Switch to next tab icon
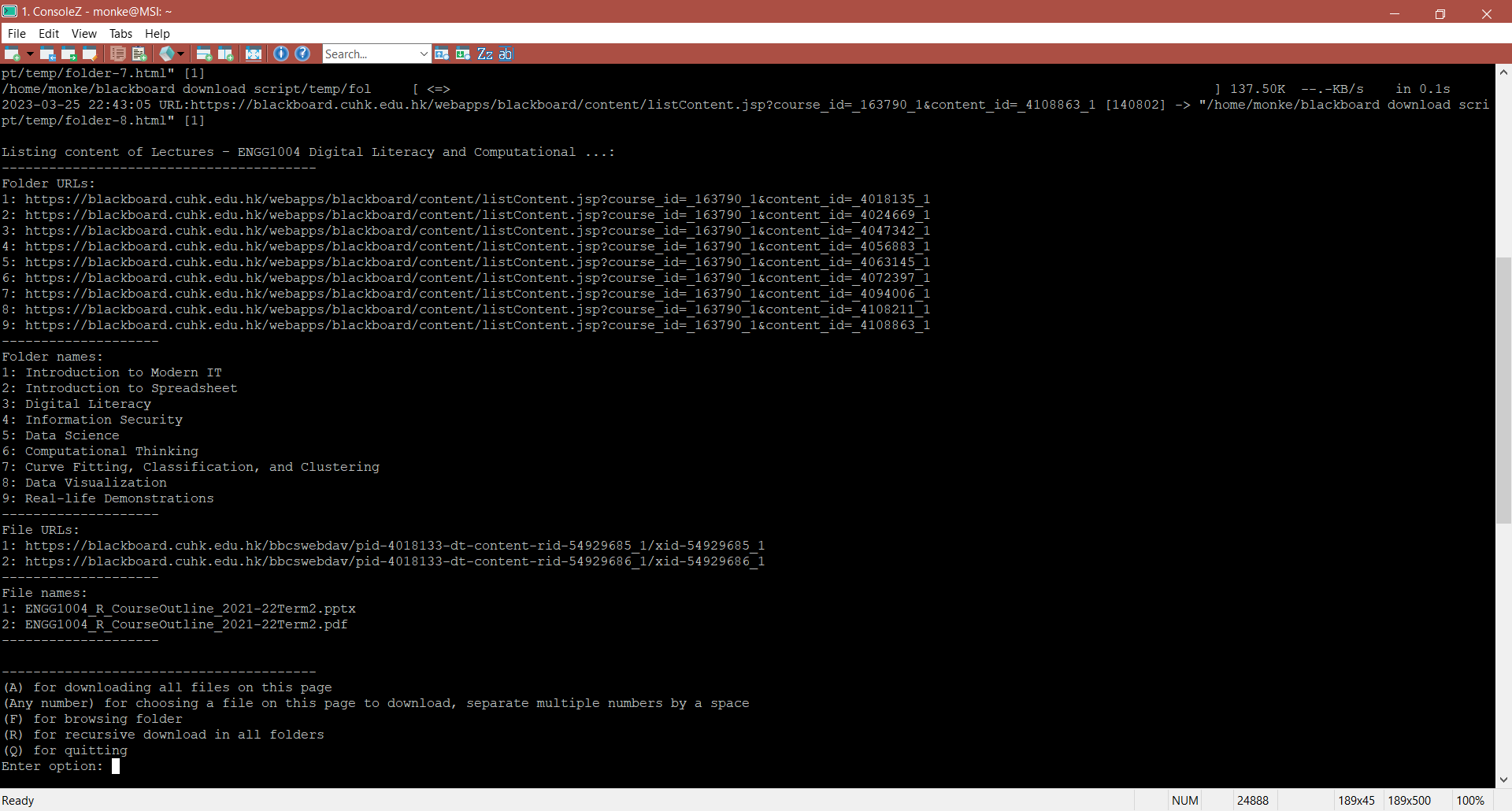1512x811 pixels. click(69, 54)
